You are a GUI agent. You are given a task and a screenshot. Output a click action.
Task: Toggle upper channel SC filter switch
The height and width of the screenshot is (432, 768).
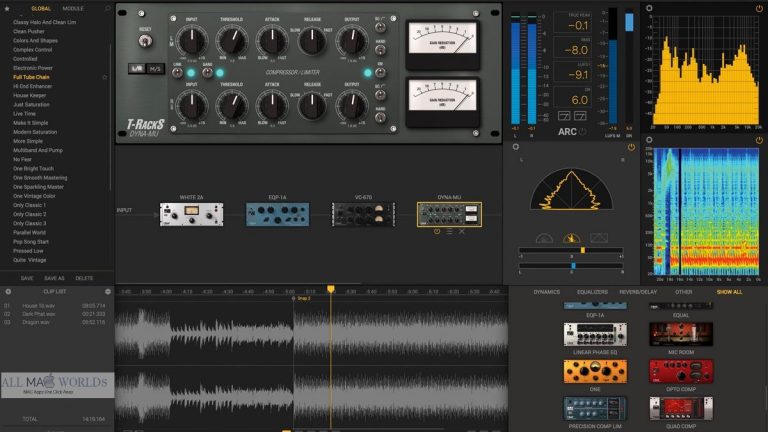pos(380,27)
